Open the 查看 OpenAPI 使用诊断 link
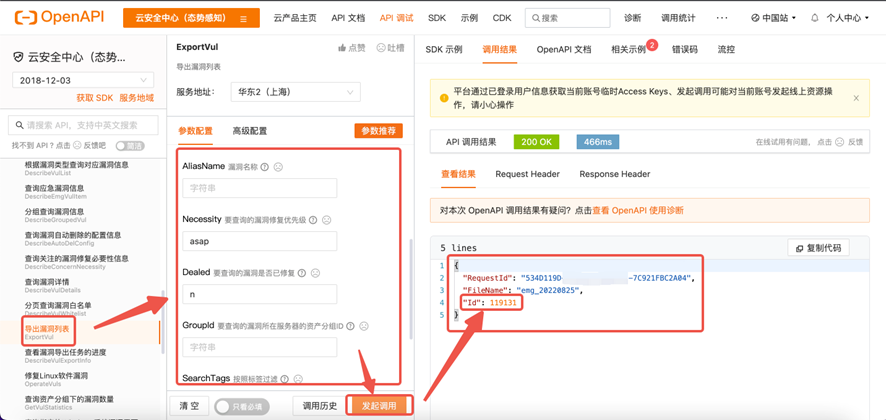This screenshot has height=420, width=886. (x=638, y=210)
